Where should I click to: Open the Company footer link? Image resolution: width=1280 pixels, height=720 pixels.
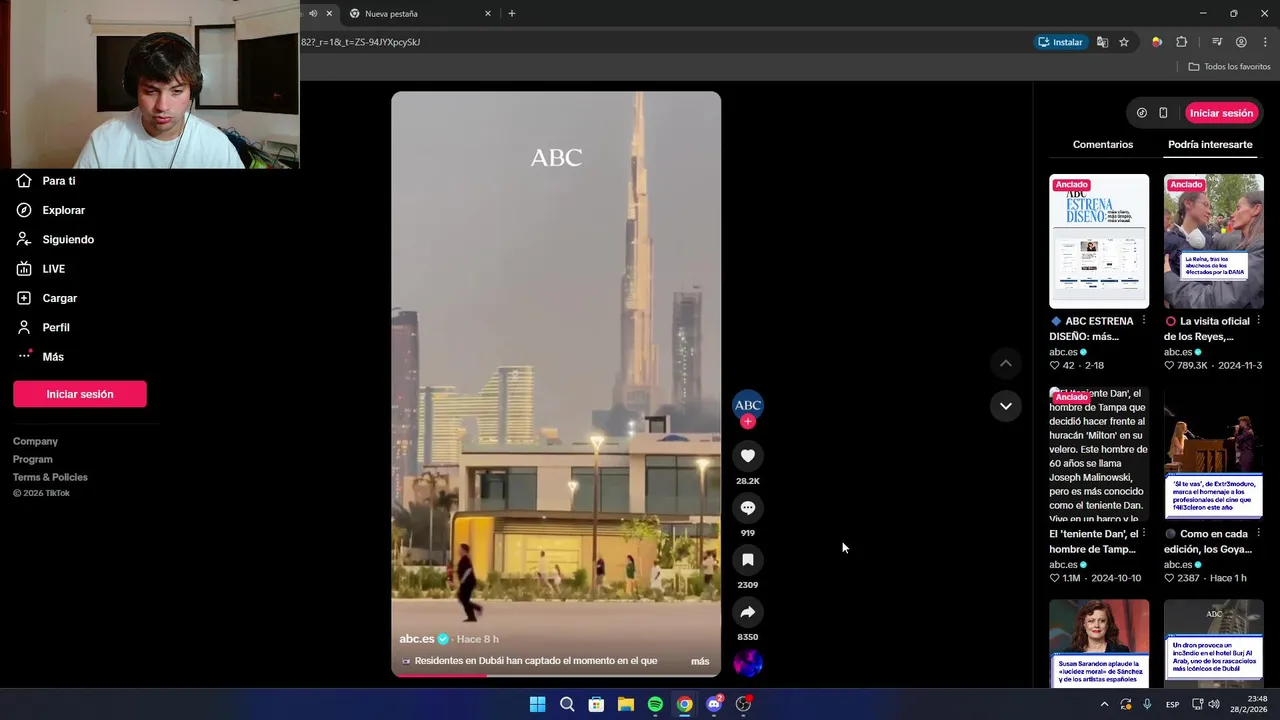(x=35, y=441)
